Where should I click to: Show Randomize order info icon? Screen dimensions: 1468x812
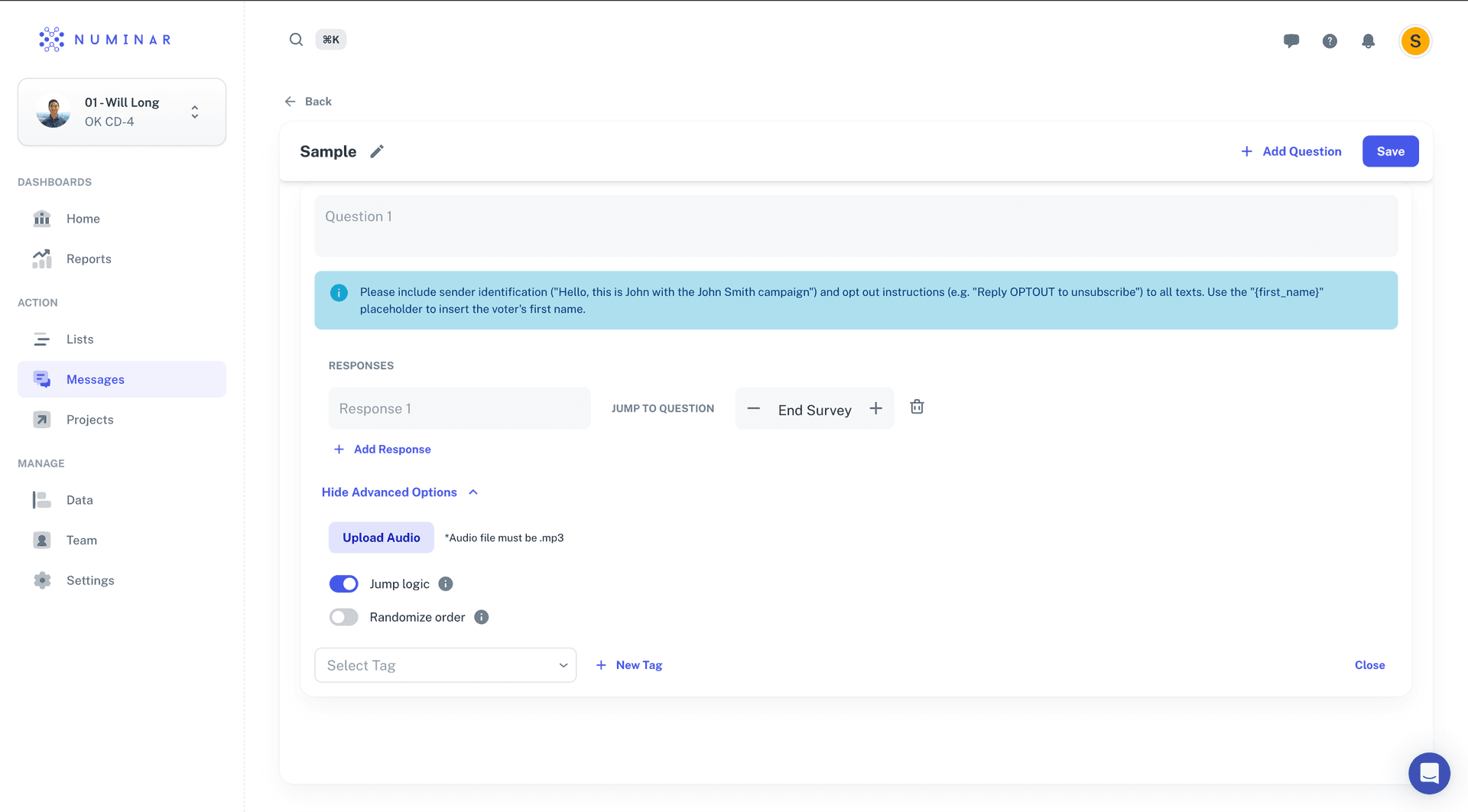coord(481,617)
